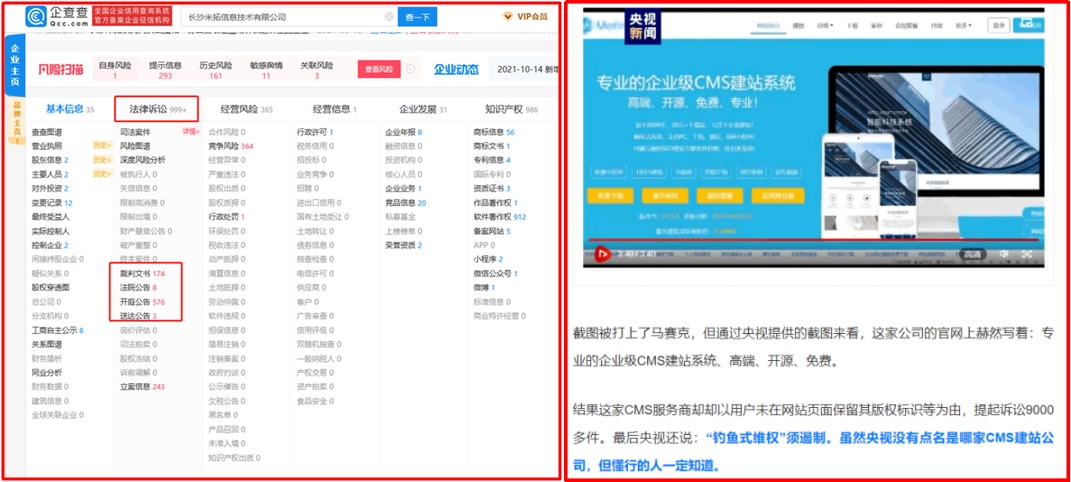Open 企业年报 8

point(404,132)
